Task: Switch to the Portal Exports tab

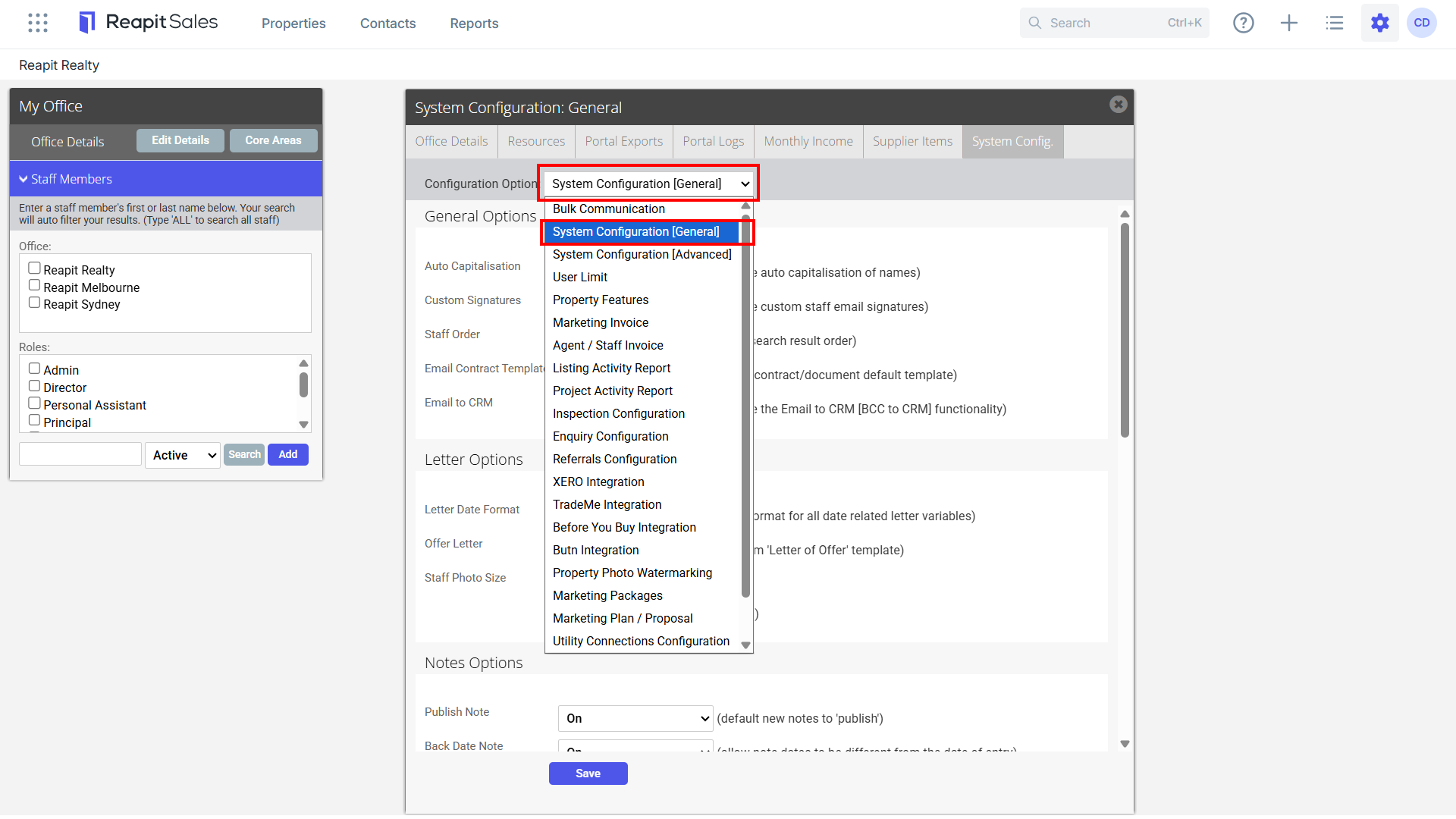Action: [x=623, y=142]
